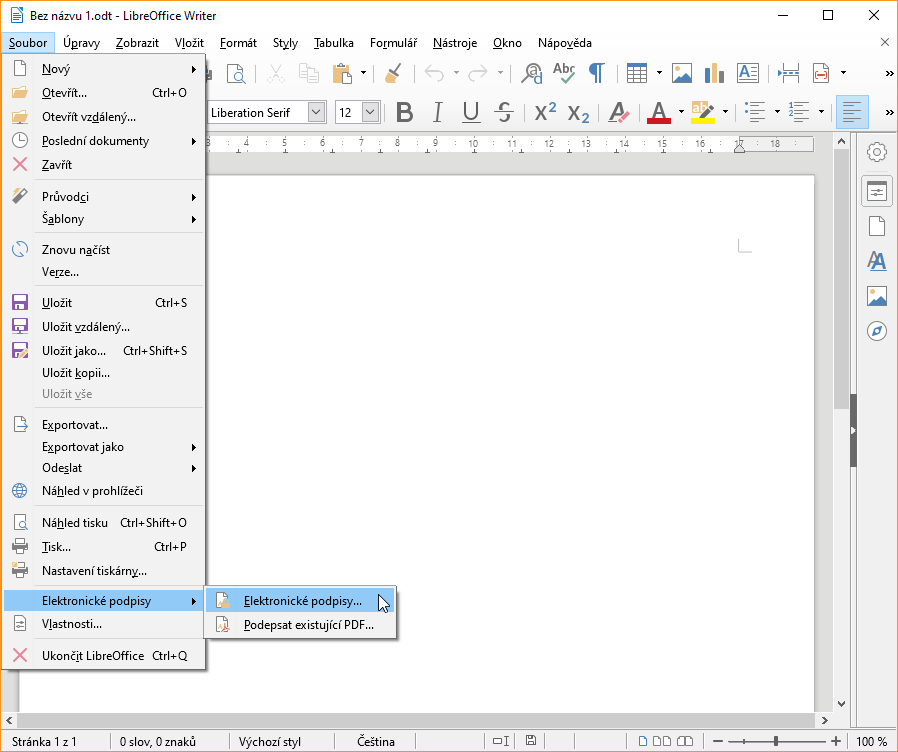
Task: Toggle Italic formatting
Action: coord(438,112)
